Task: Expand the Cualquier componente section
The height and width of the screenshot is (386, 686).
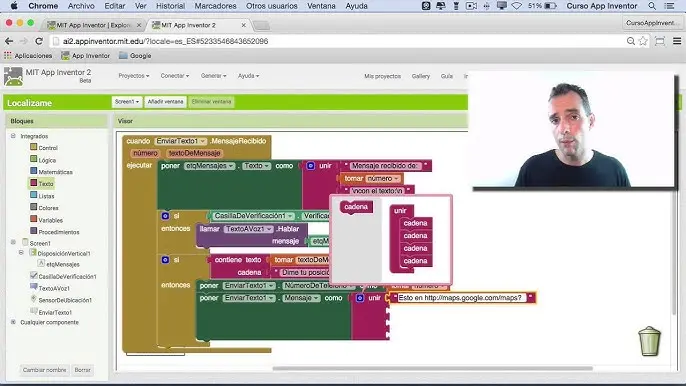Action: pos(13,322)
